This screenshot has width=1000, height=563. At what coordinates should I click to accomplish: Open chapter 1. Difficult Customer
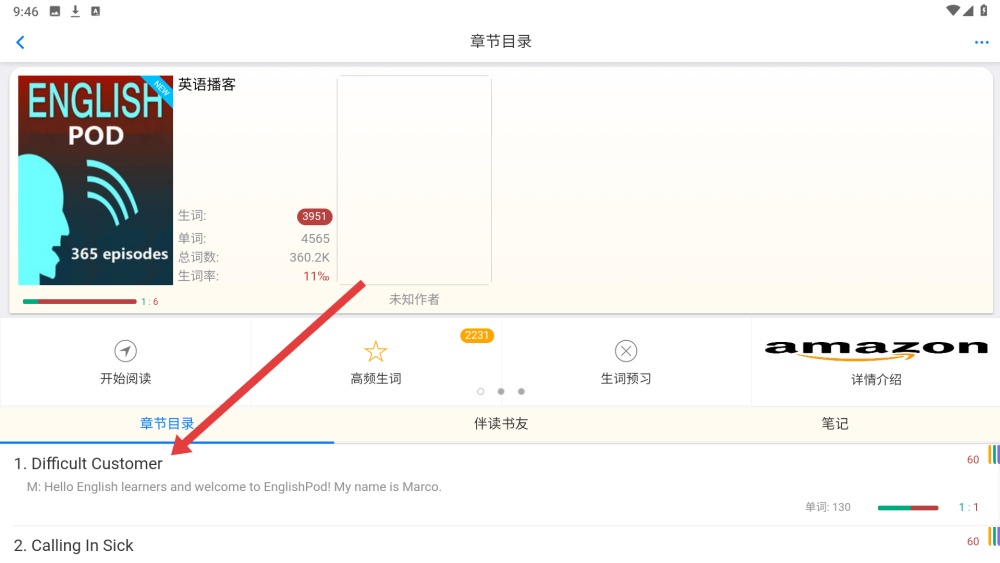tap(88, 464)
